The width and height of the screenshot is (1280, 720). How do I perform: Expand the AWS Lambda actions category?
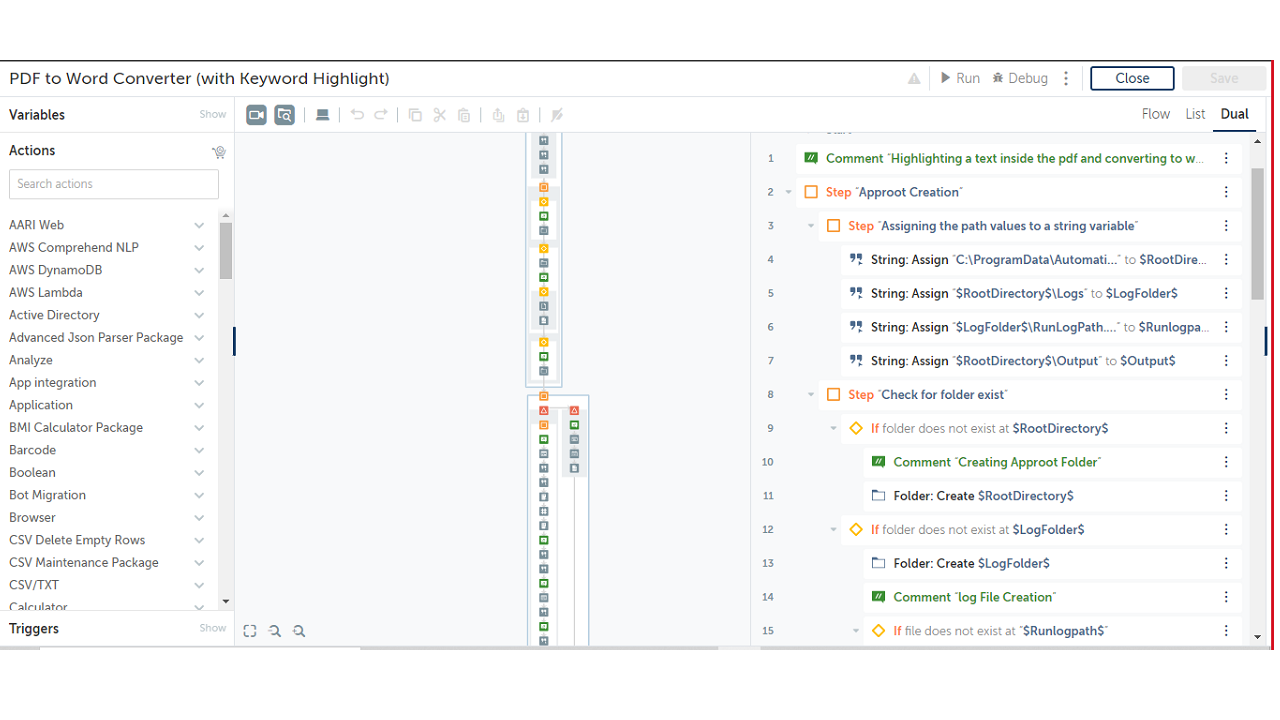[x=199, y=293]
